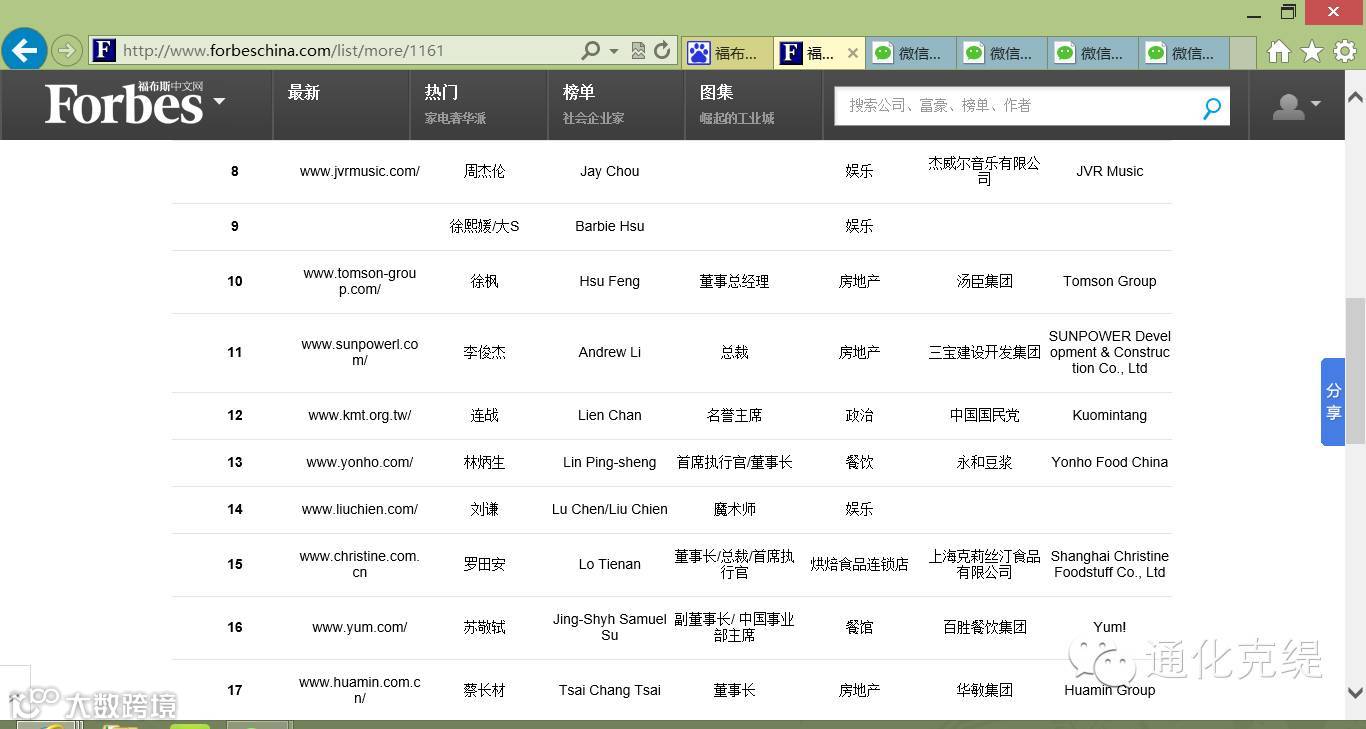Select the text Andrew Li
Image resolution: width=1366 pixels, height=729 pixels.
[610, 352]
